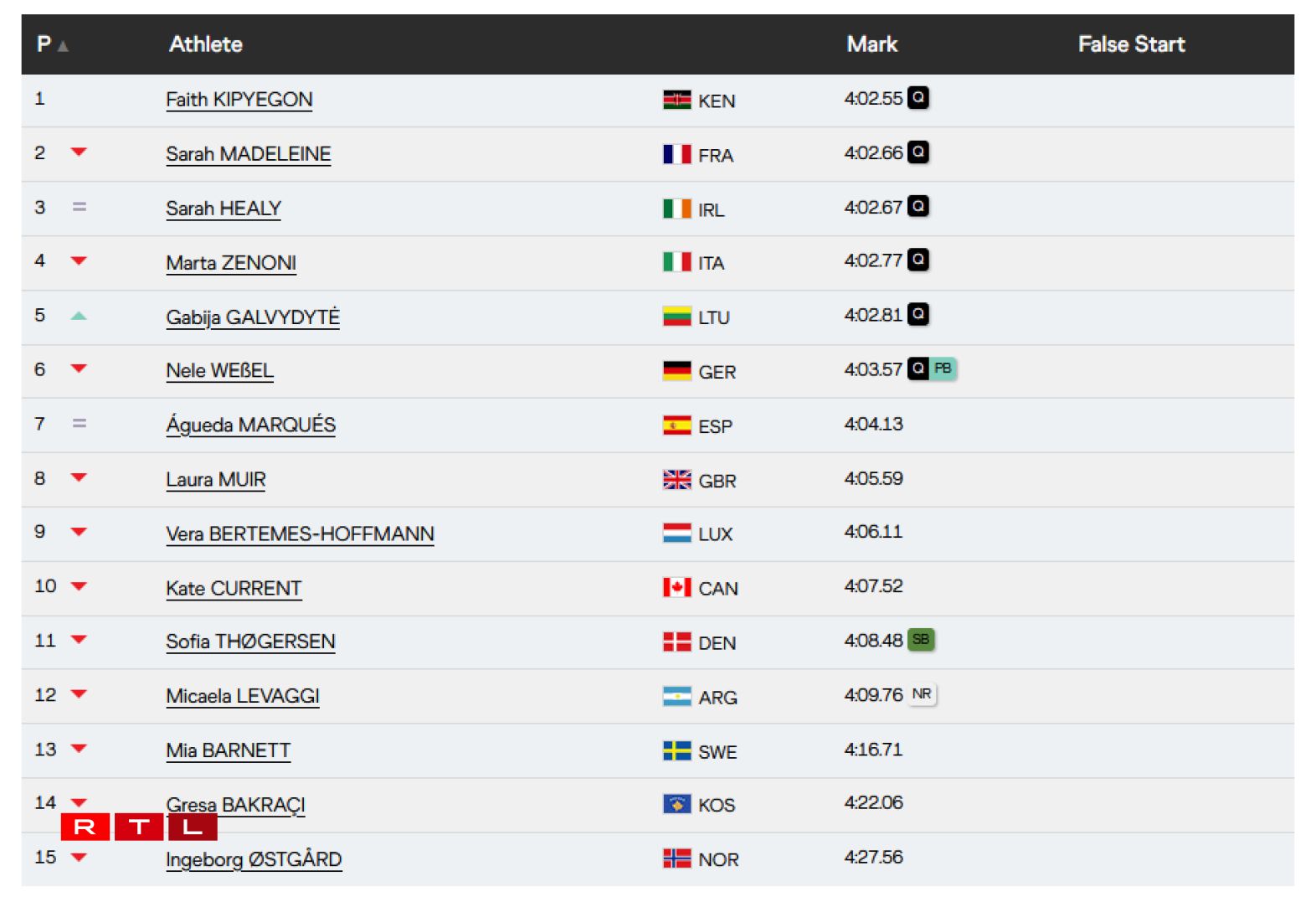1316x902 pixels.
Task: Open Laura MUIR's athlete profile
Action: point(216,480)
